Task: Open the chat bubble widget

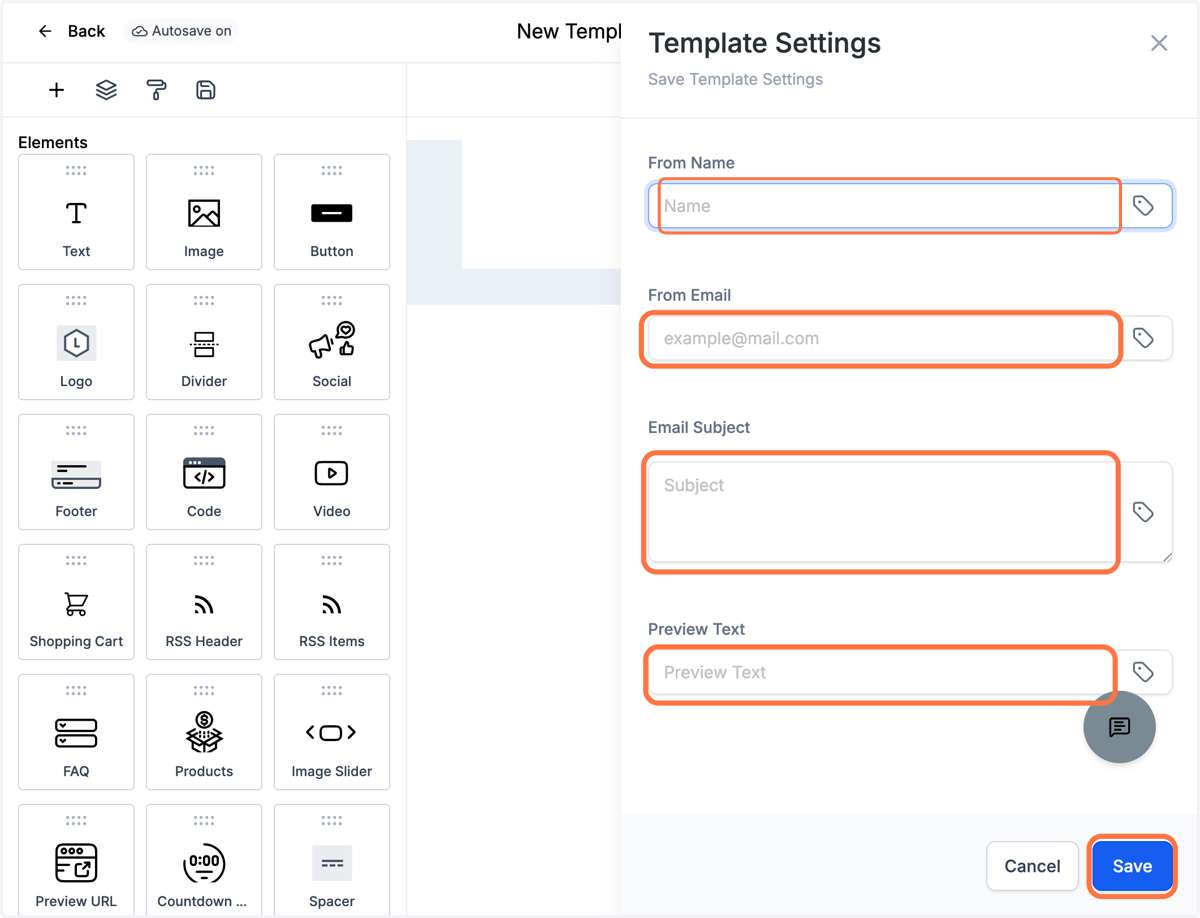Action: pyautogui.click(x=1119, y=727)
